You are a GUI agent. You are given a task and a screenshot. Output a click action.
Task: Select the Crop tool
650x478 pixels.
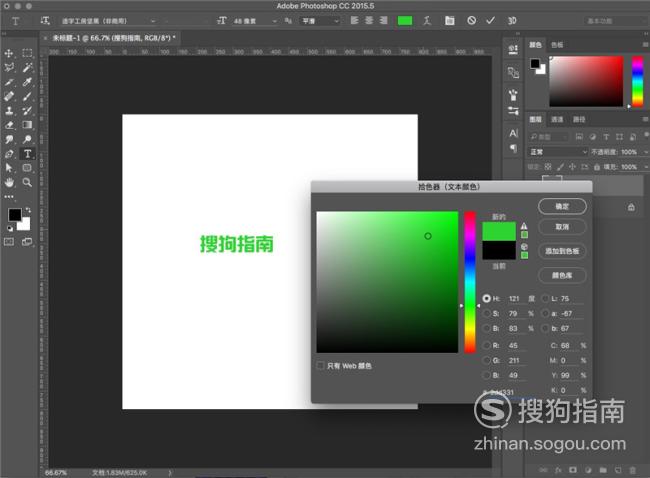click(9, 82)
